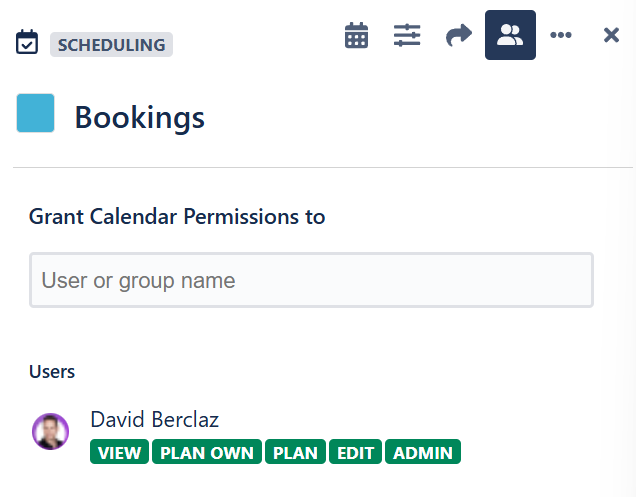Open the three-dot more options menu
Viewport: 636px width, 497px height.
pyautogui.click(x=561, y=36)
